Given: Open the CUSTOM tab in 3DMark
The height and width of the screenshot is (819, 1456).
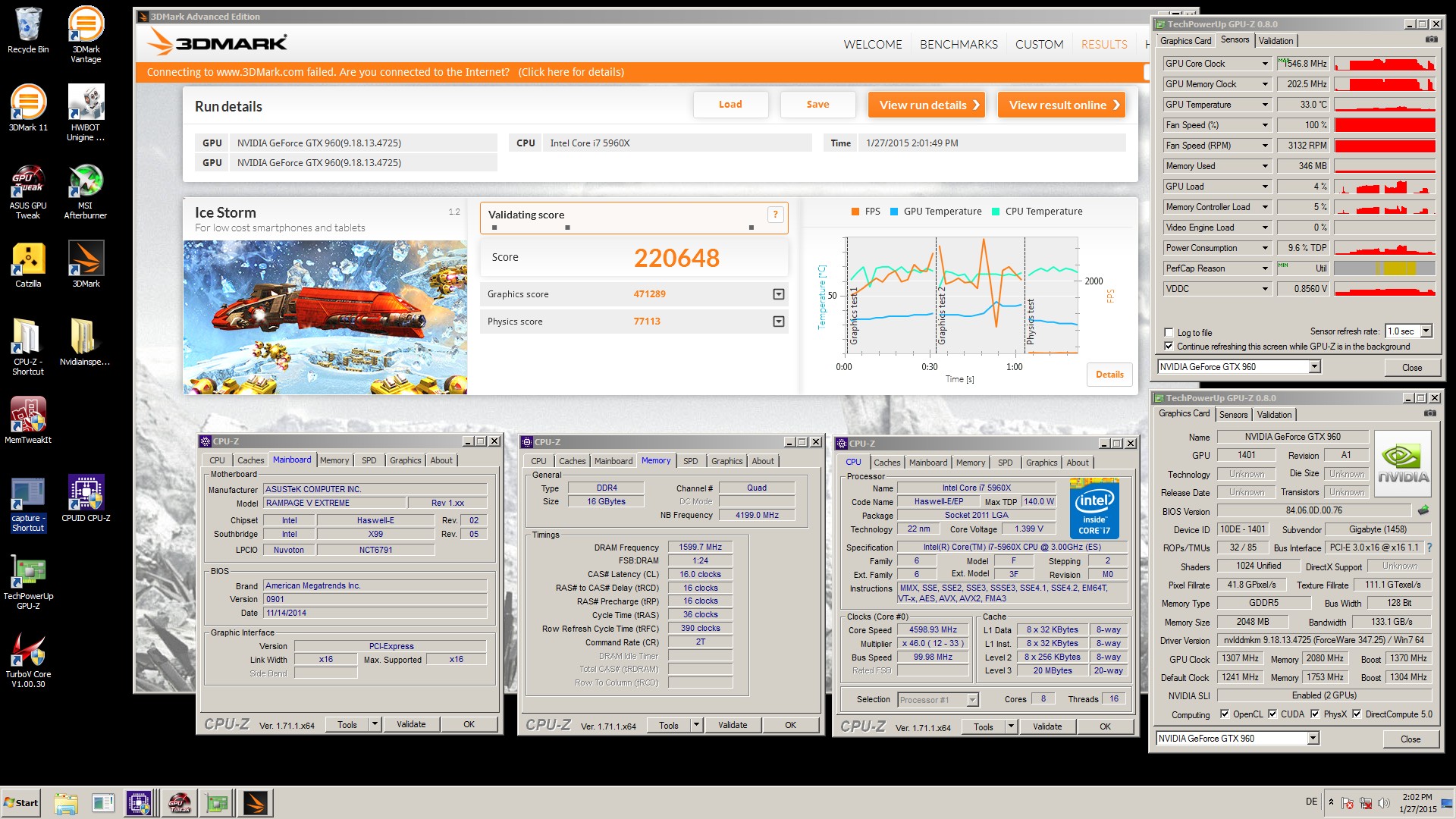Looking at the screenshot, I should pyautogui.click(x=1039, y=45).
